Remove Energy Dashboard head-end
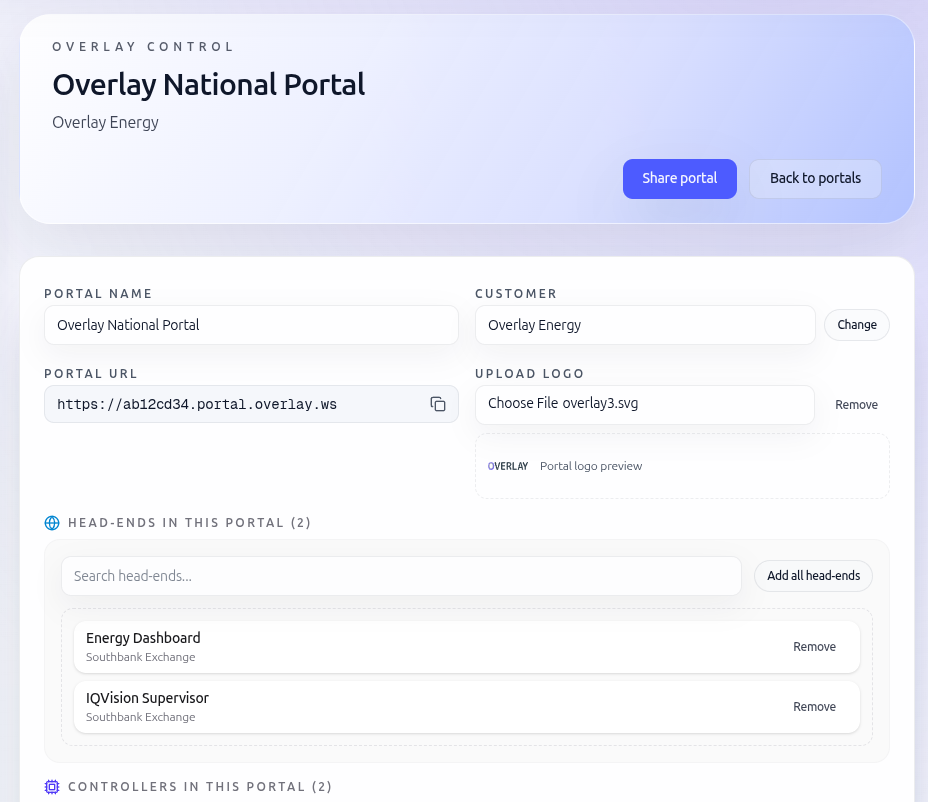Screen dimensions: 928x802 click(x=814, y=647)
